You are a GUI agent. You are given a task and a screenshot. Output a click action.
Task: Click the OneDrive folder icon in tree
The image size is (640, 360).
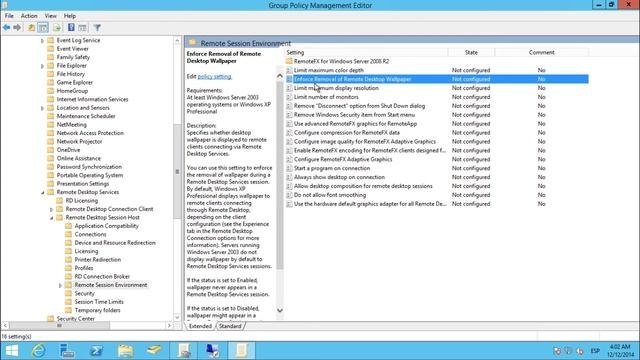click(x=51, y=150)
